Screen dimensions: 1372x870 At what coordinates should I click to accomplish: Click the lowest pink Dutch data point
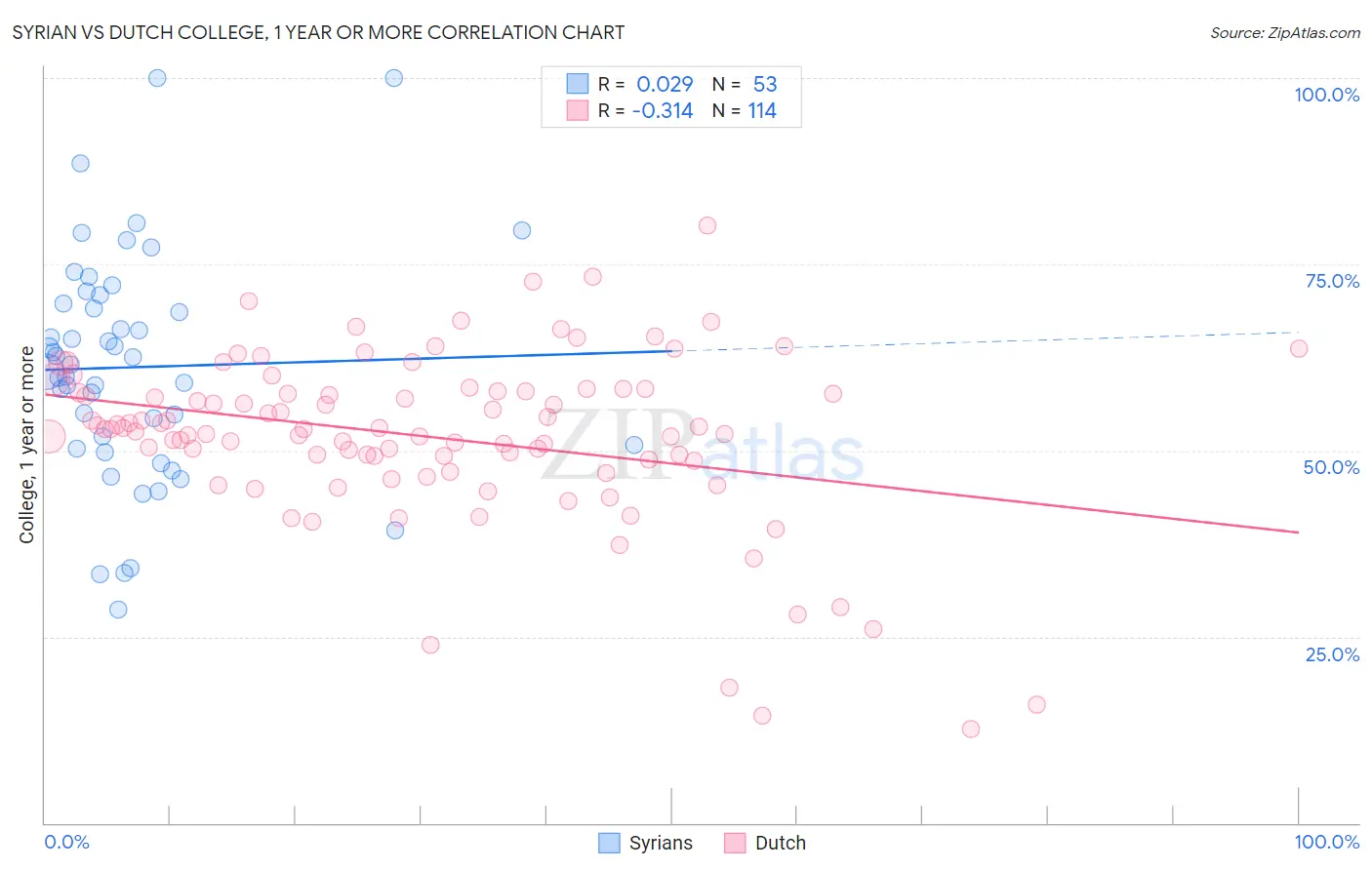point(971,729)
